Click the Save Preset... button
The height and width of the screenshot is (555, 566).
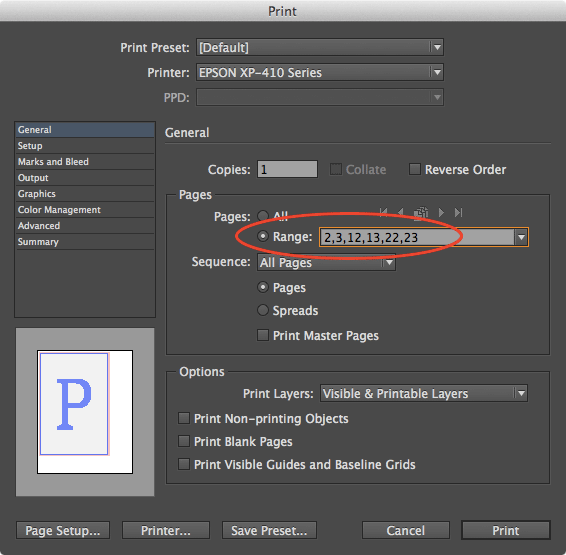tap(269, 530)
